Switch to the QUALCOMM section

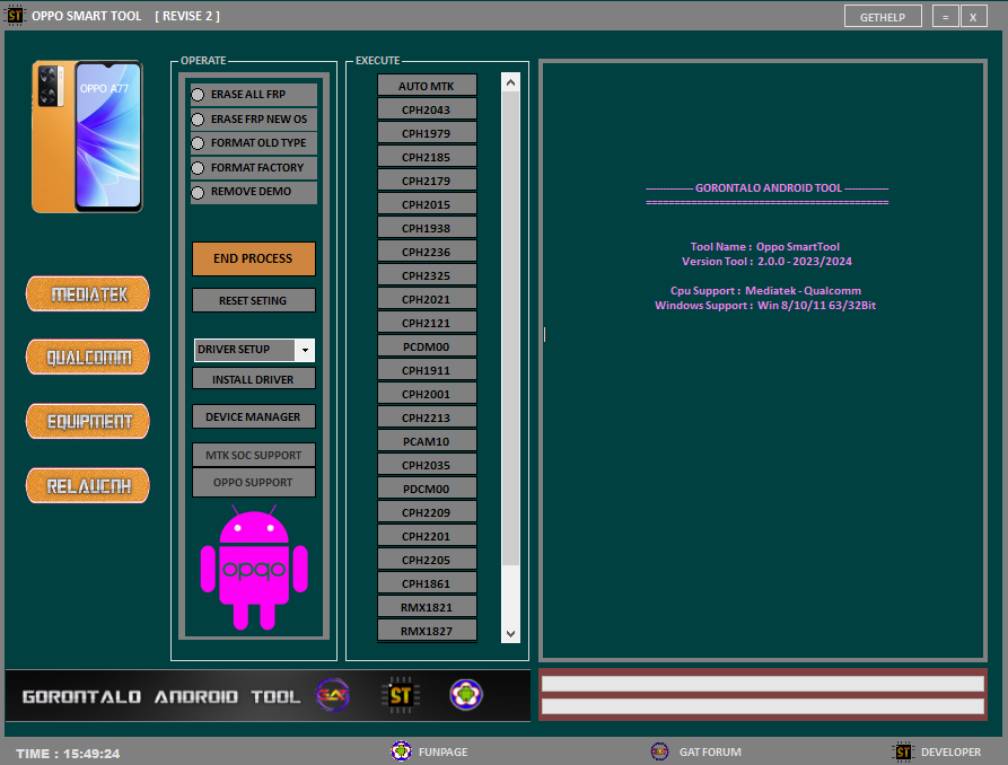coord(88,357)
